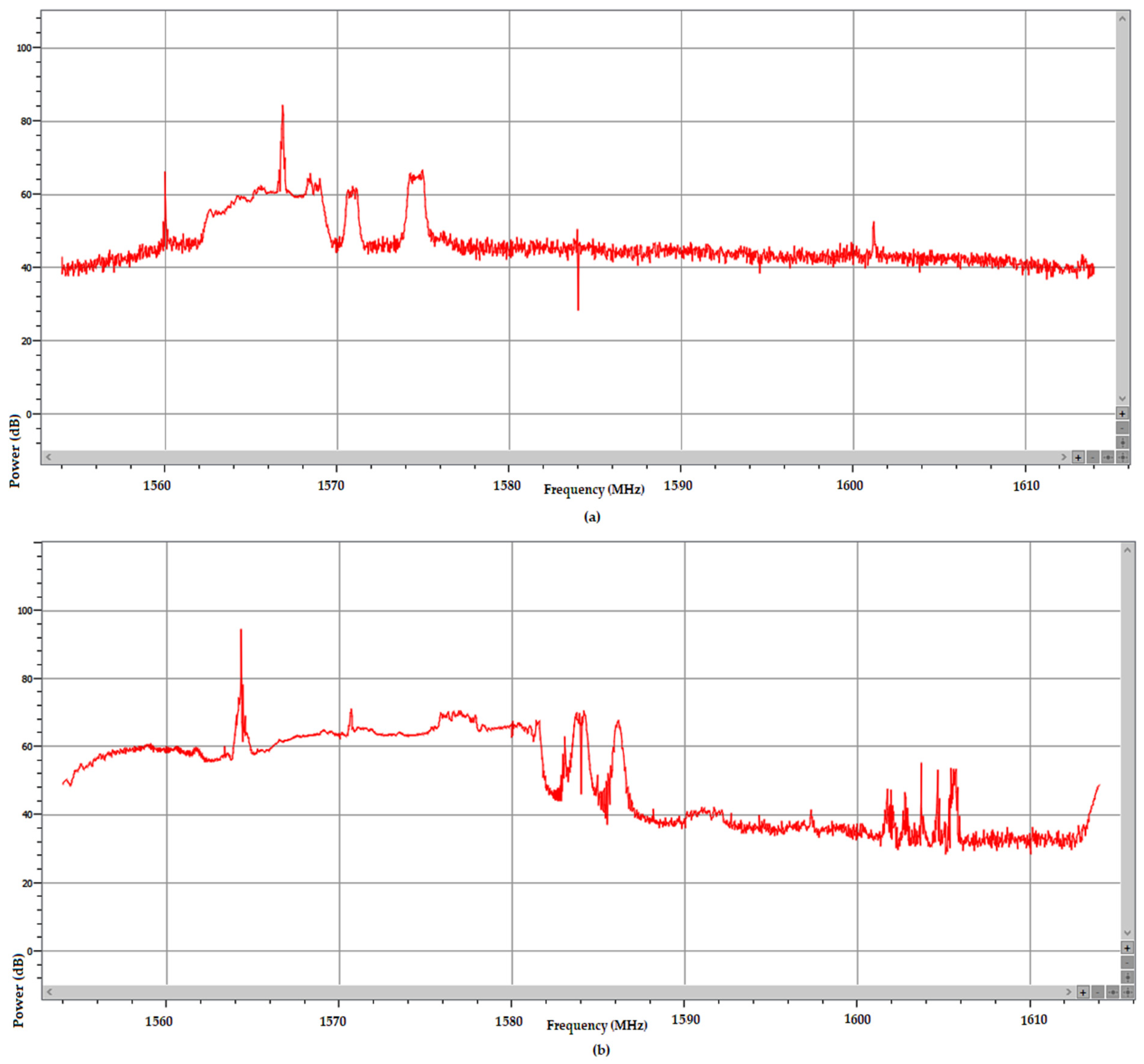Zoom in vertically on plot (b)
This screenshot has height=1064, width=1144.
pyautogui.click(x=1127, y=947)
